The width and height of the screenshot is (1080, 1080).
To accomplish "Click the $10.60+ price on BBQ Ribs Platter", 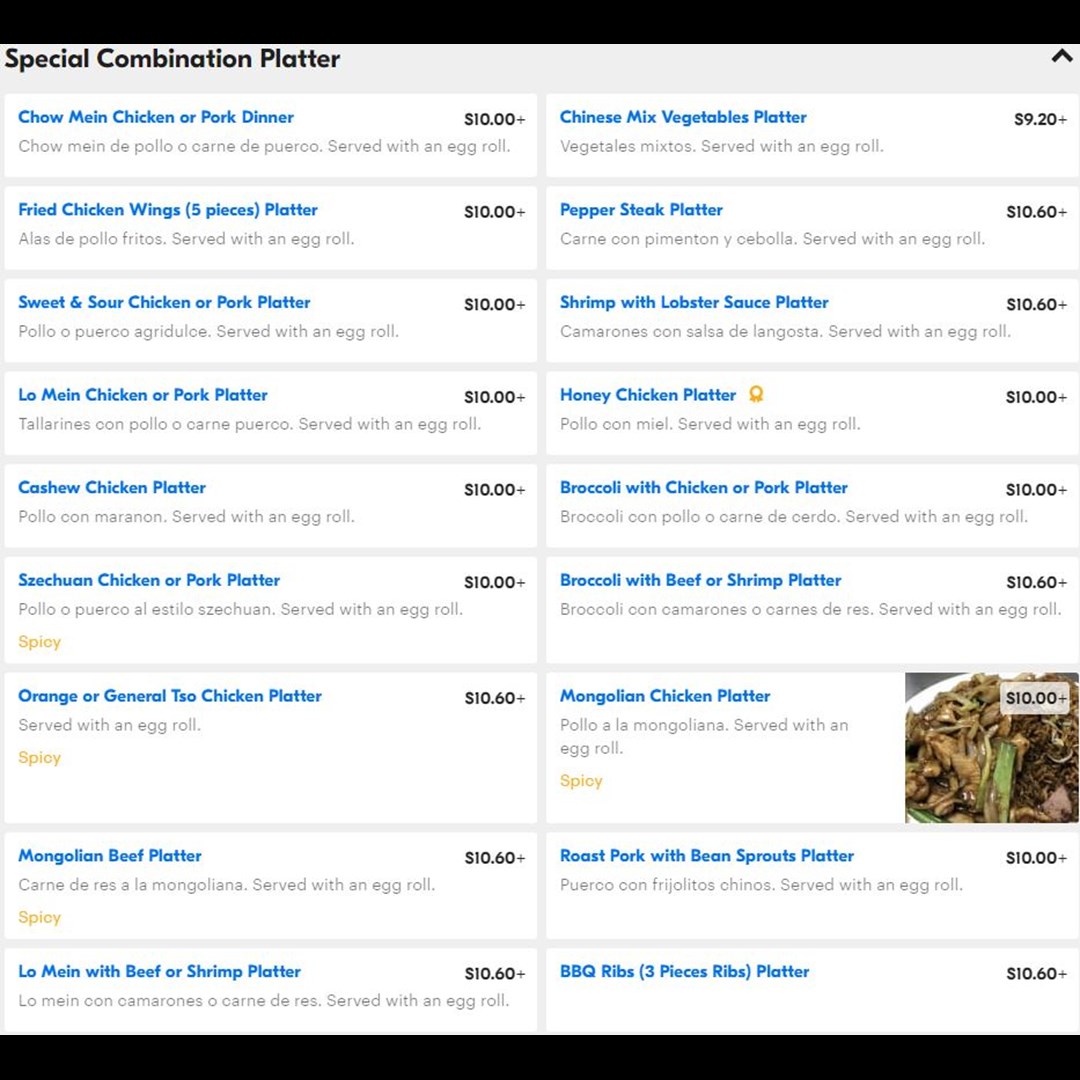I will click(1037, 973).
